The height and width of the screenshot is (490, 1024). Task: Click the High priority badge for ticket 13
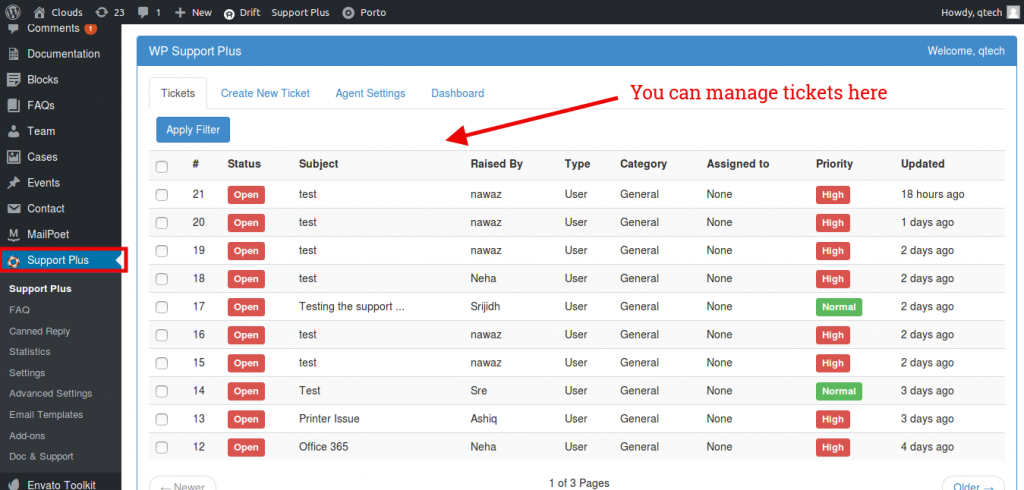[833, 419]
